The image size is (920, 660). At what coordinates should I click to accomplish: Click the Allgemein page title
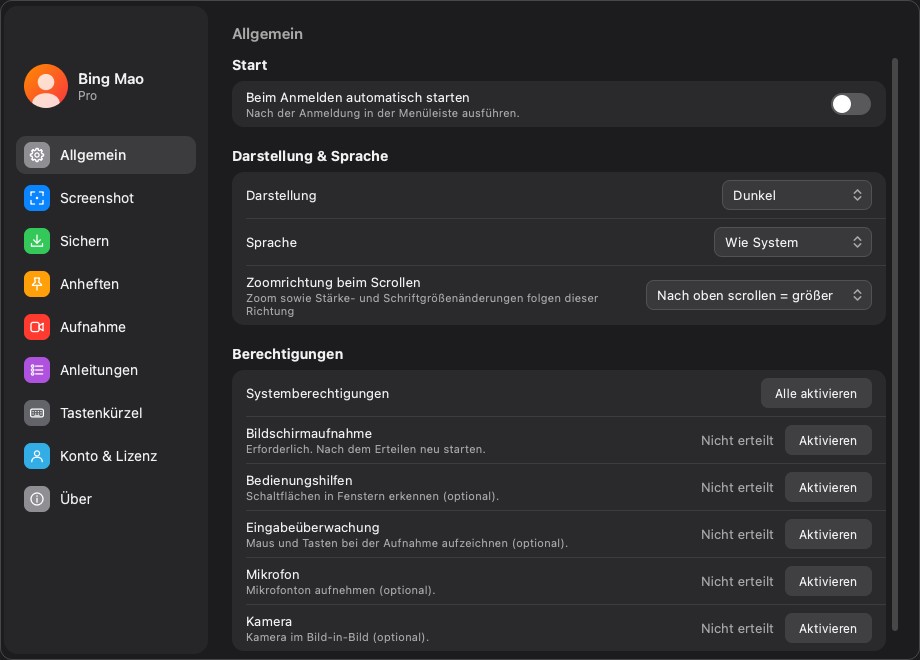[268, 34]
